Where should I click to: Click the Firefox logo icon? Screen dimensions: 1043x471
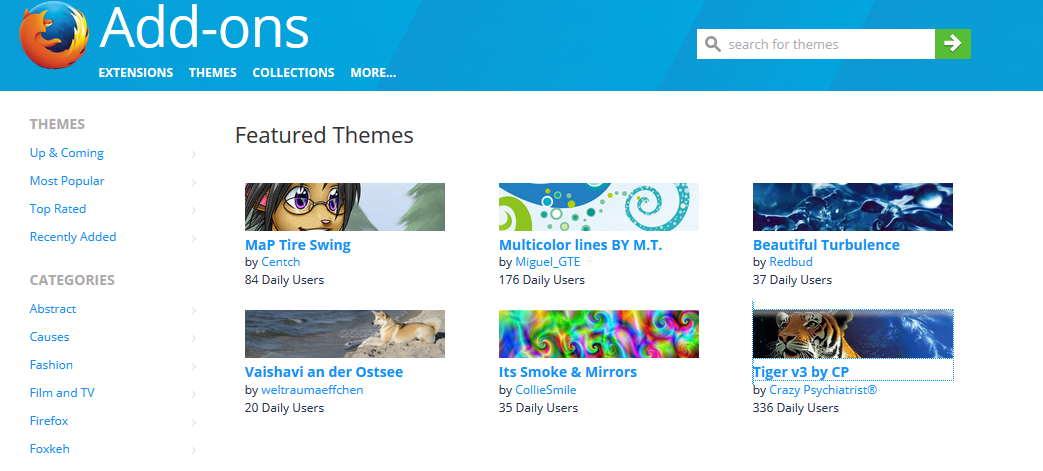click(54, 34)
